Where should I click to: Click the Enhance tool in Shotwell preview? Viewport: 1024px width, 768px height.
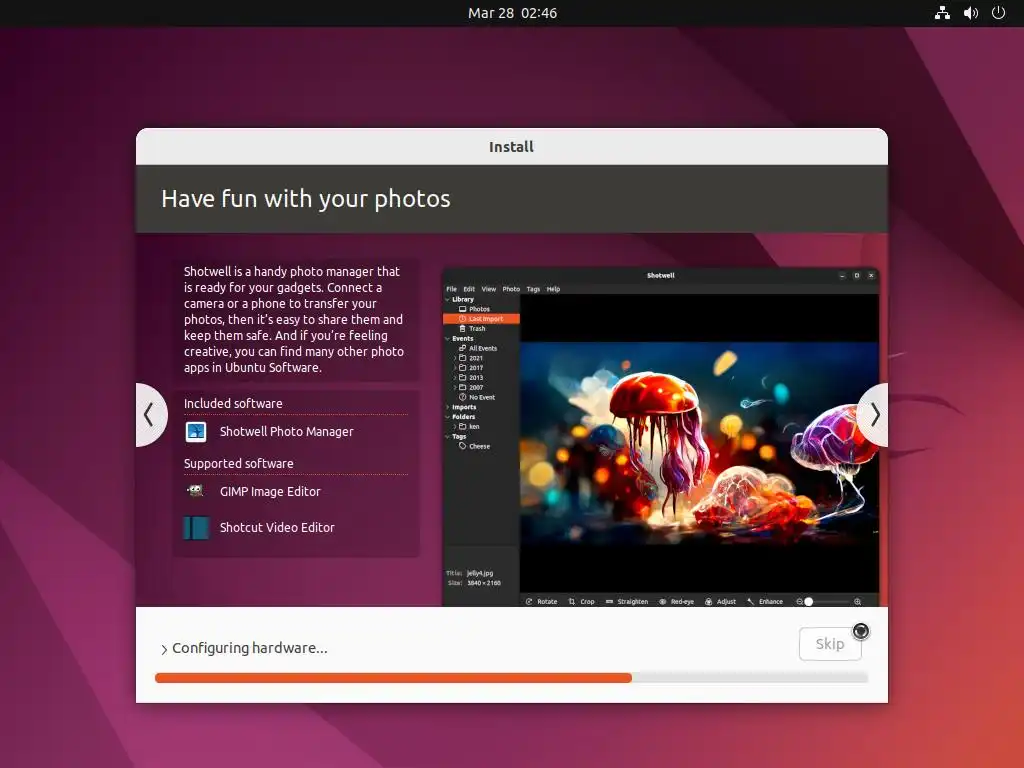[765, 601]
